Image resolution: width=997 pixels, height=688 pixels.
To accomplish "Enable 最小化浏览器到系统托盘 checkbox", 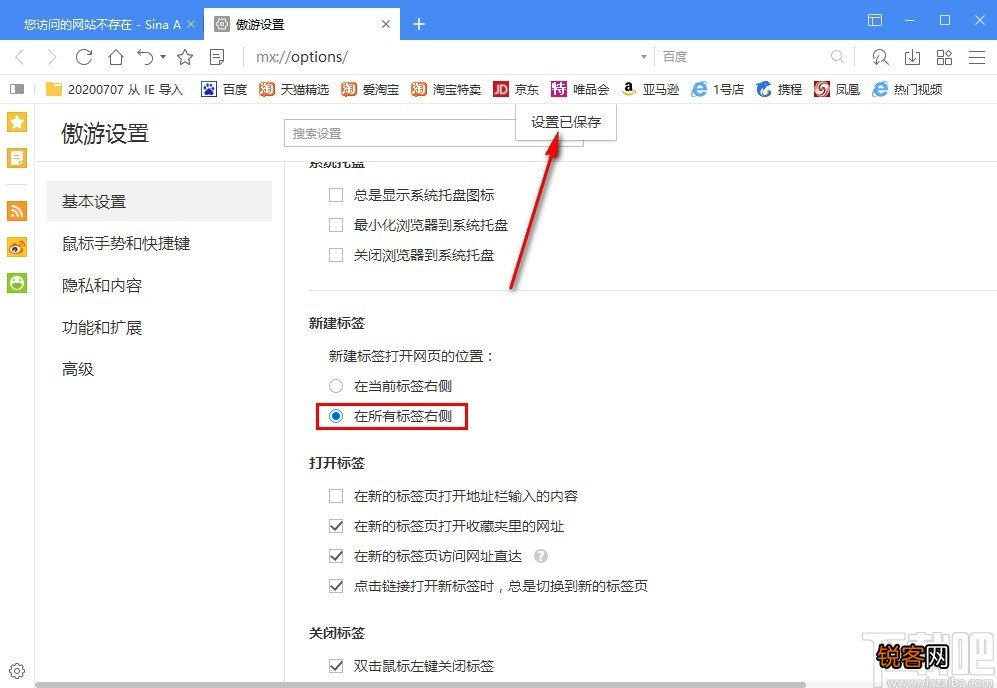I will point(336,225).
